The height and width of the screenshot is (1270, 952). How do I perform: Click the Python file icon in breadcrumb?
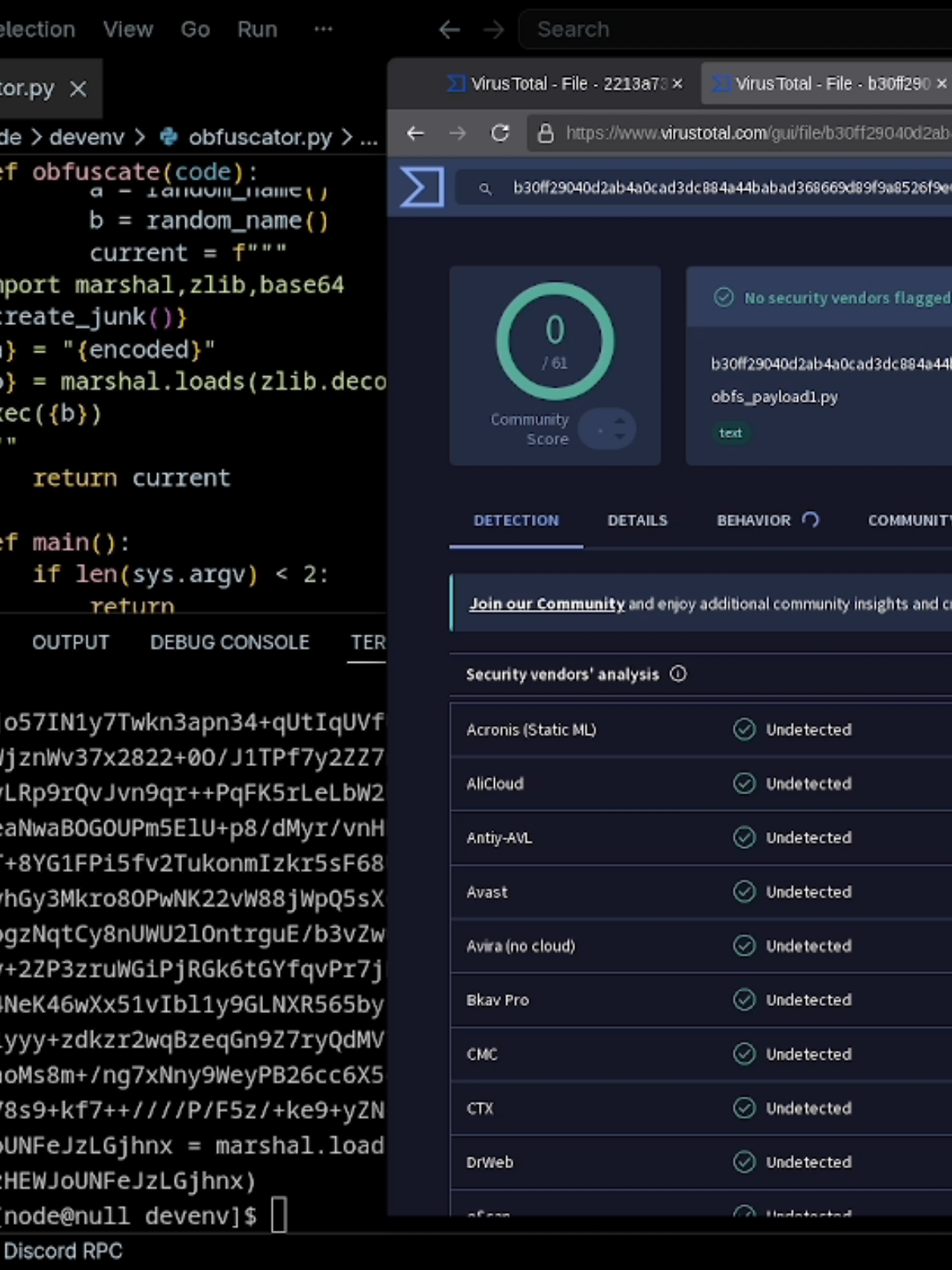pos(168,137)
